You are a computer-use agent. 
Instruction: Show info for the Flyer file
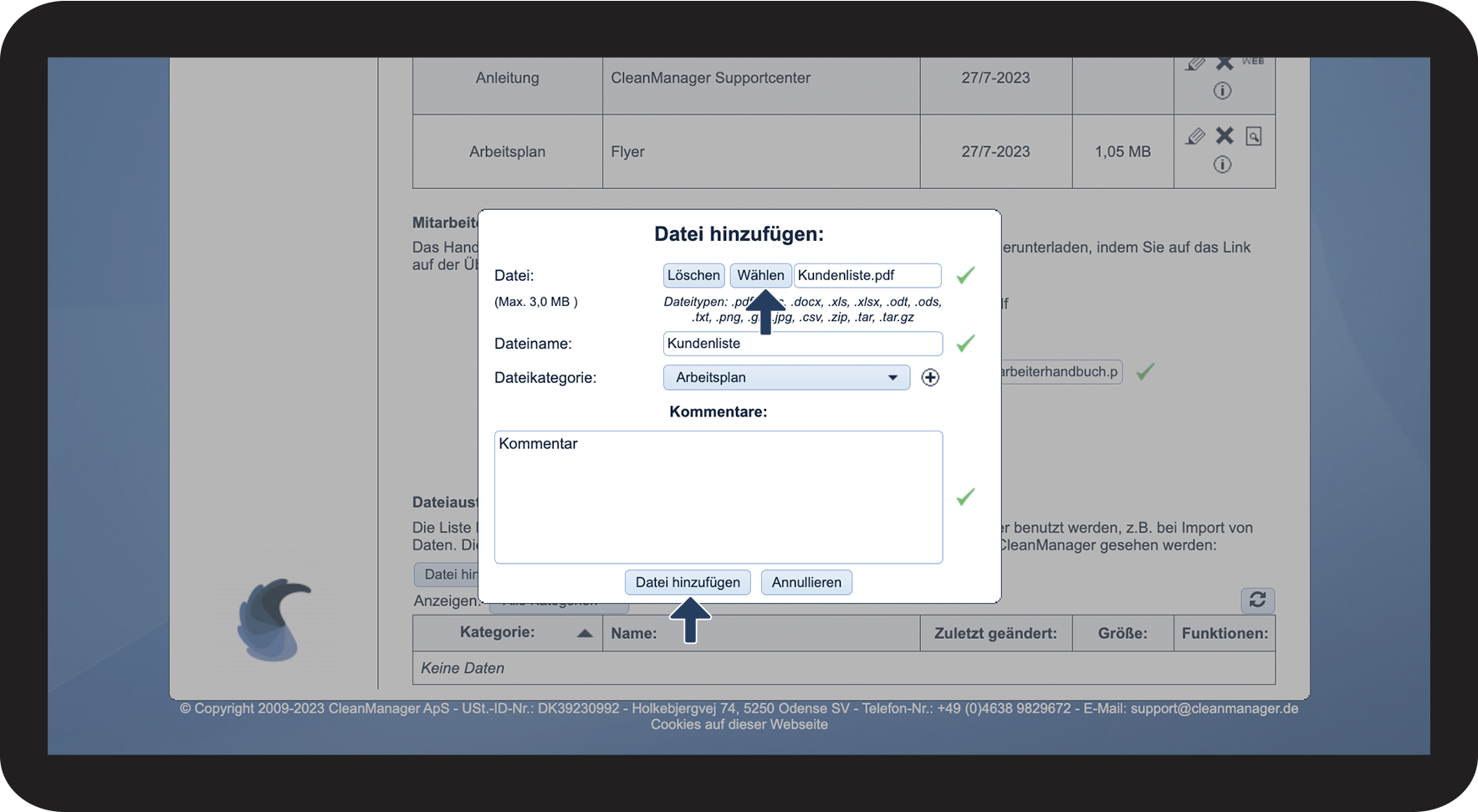pyautogui.click(x=1222, y=165)
